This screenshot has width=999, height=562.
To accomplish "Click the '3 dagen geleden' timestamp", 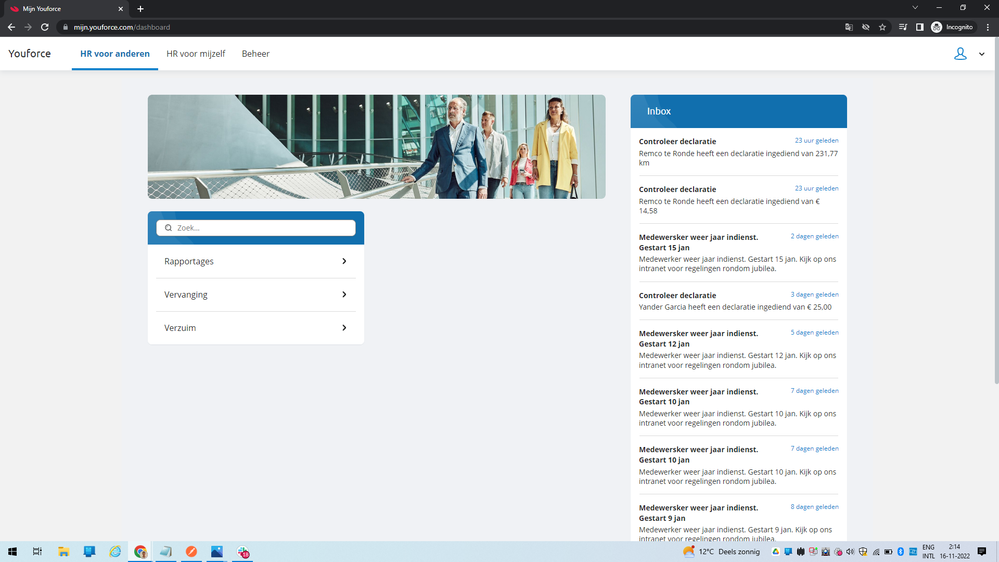I will (x=814, y=294).
